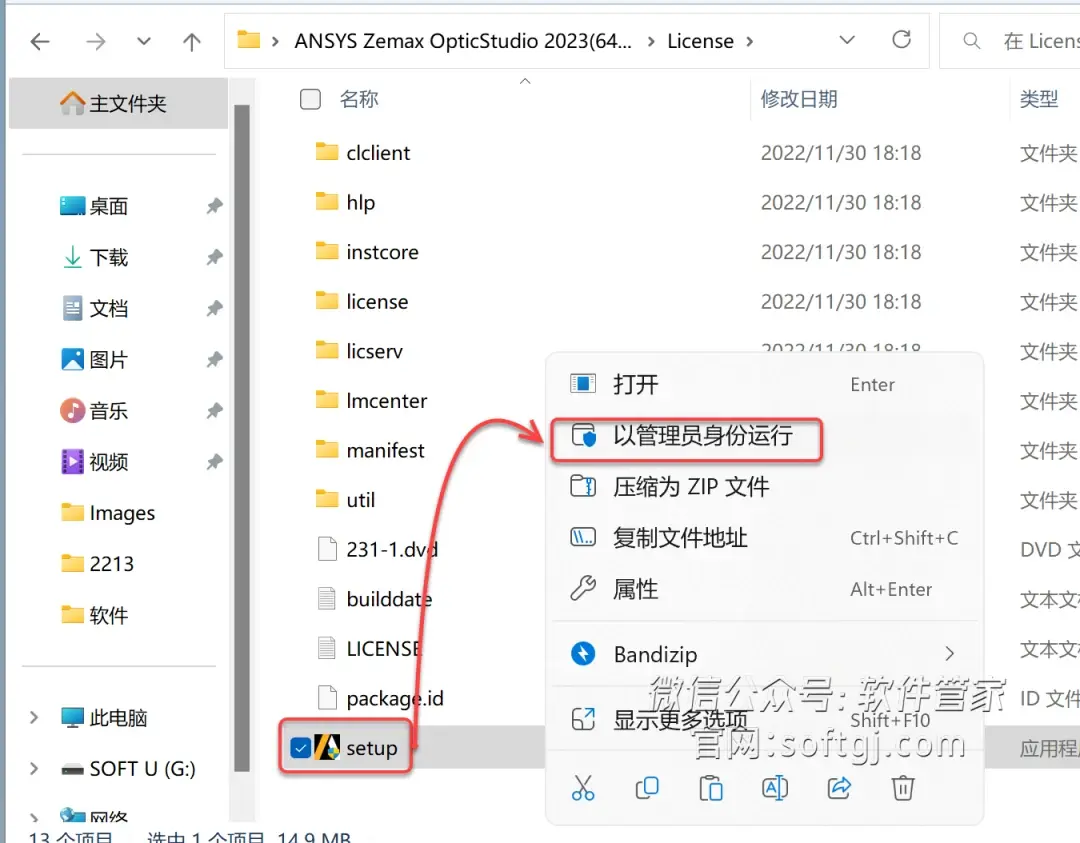This screenshot has width=1080, height=843.
Task: Open the Bandizip submenu
Action: pos(765,654)
